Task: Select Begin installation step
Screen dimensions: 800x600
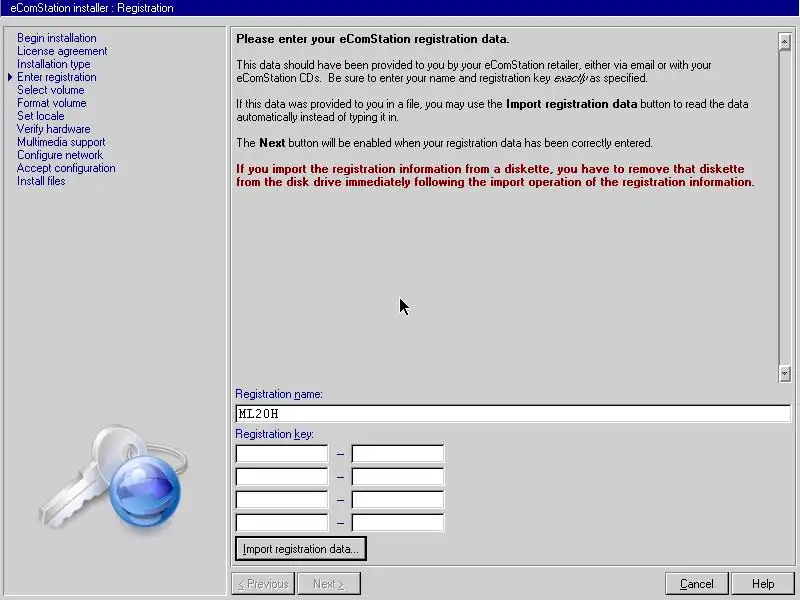Action: [57, 38]
